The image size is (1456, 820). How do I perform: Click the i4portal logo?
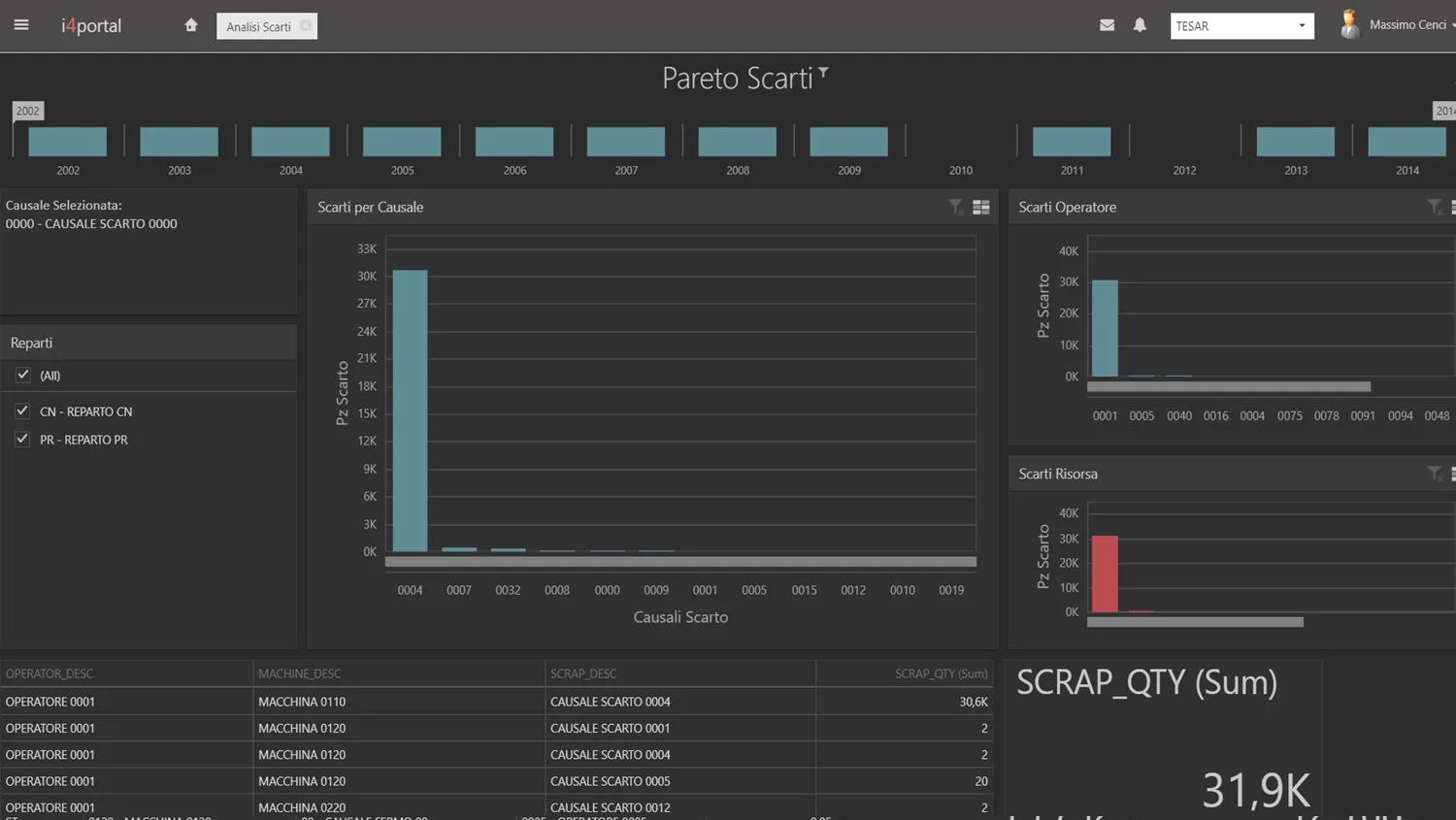click(x=90, y=26)
